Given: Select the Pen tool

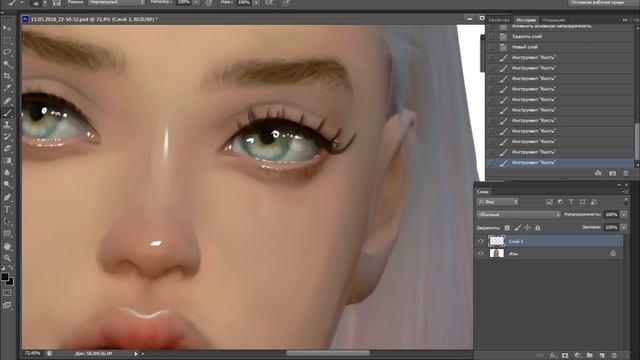Looking at the screenshot, I should (x=7, y=198).
